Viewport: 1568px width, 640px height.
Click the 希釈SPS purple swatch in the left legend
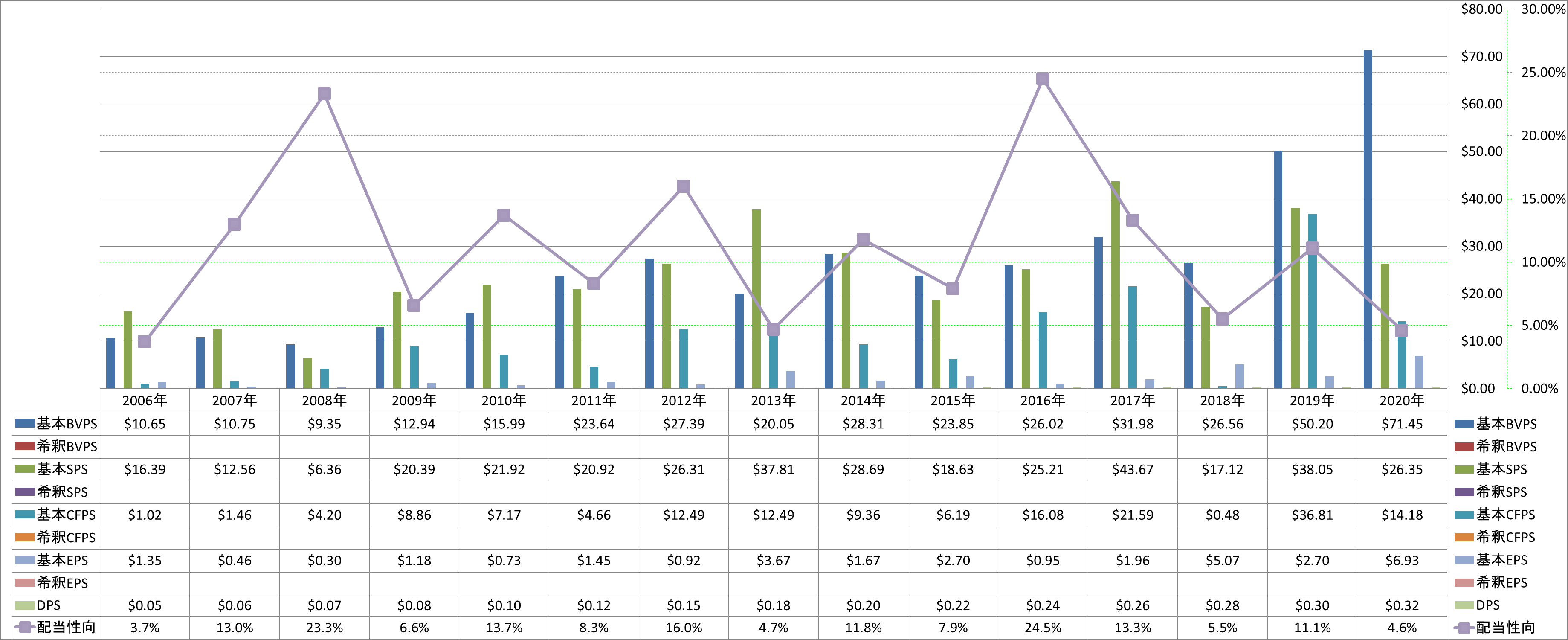click(x=24, y=492)
